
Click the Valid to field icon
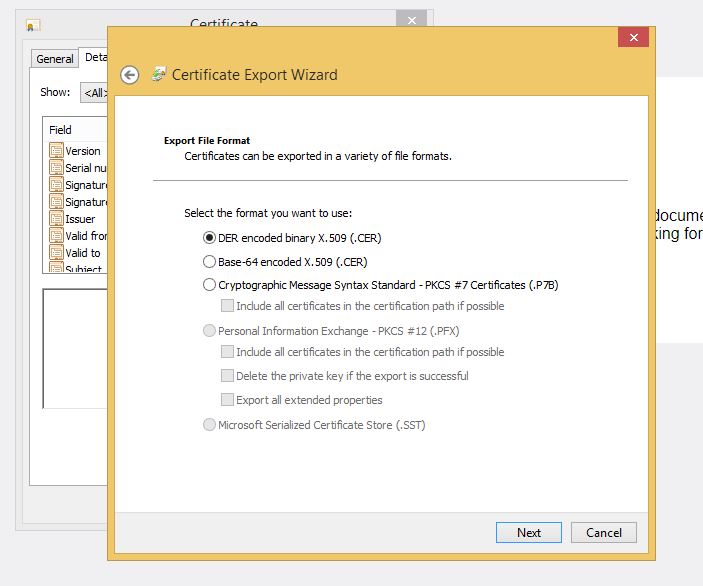click(x=56, y=253)
